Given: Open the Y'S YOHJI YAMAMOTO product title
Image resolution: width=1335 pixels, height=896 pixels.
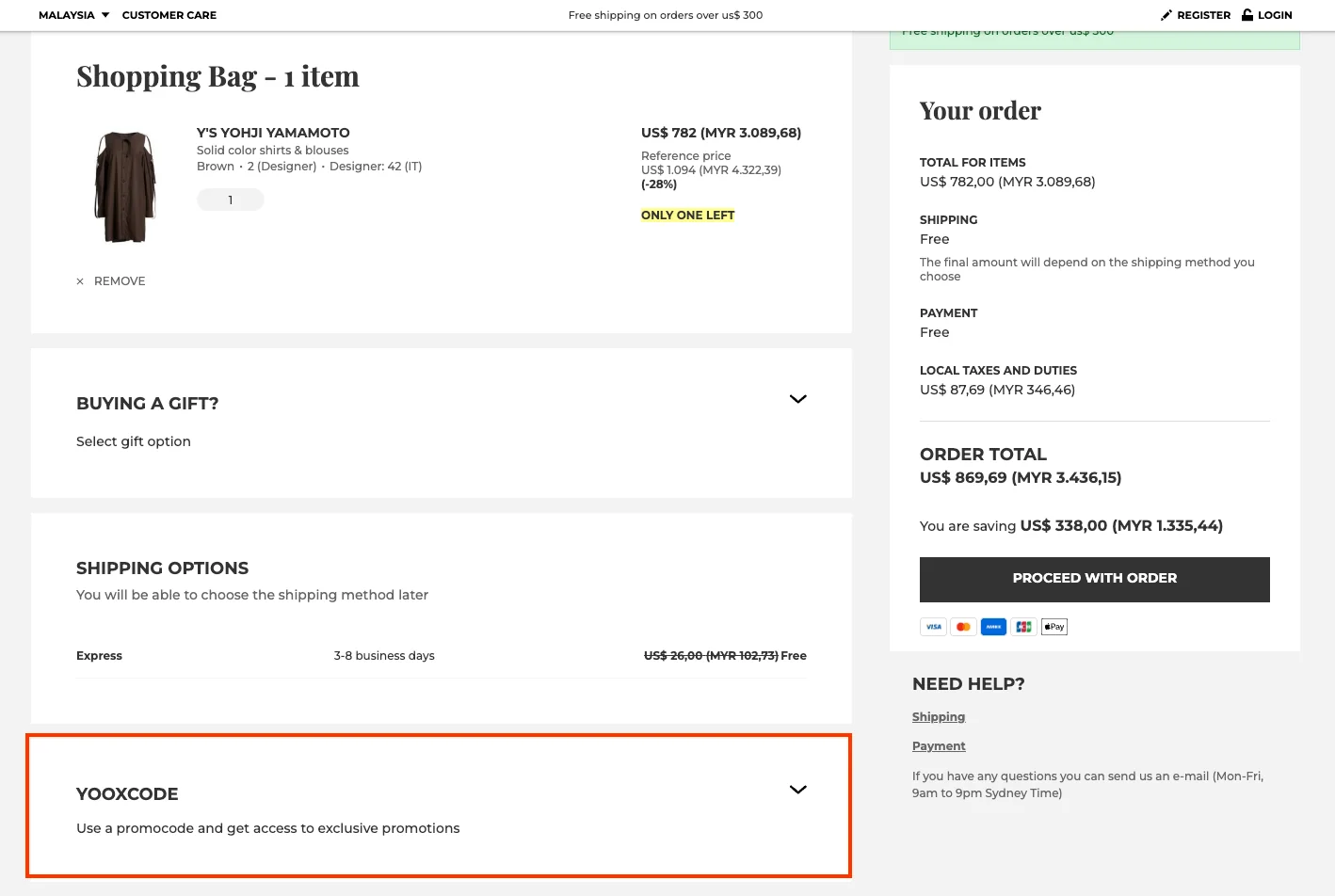Looking at the screenshot, I should click(x=273, y=133).
